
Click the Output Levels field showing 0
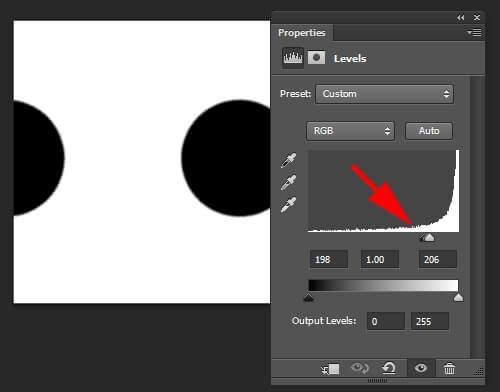pos(386,321)
